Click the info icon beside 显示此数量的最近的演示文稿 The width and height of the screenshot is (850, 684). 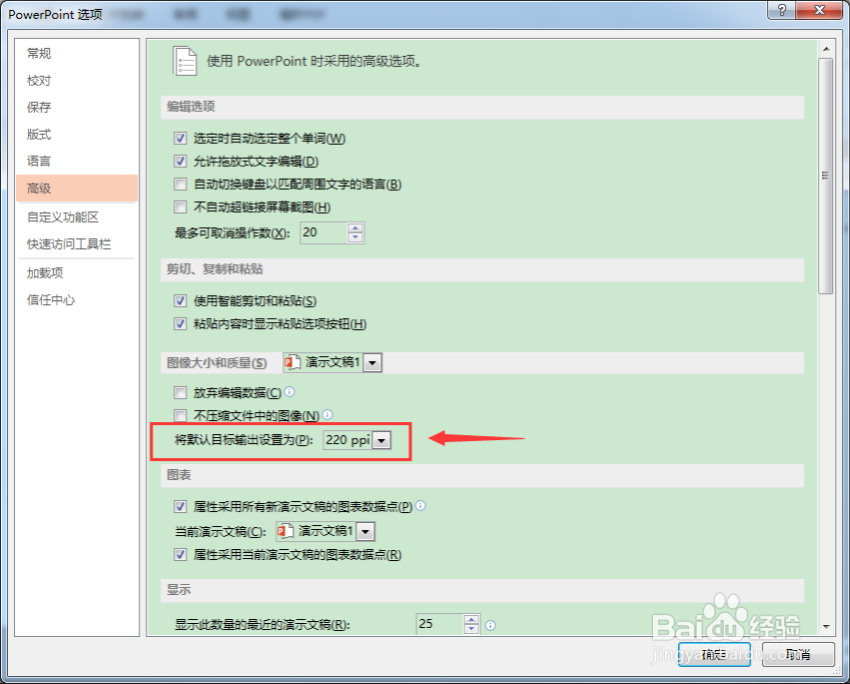[490, 624]
